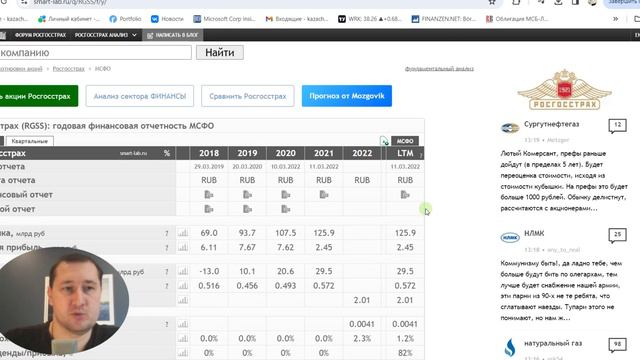Click the green акции Росгосстрах button
The image size is (640, 360).
pos(38,96)
